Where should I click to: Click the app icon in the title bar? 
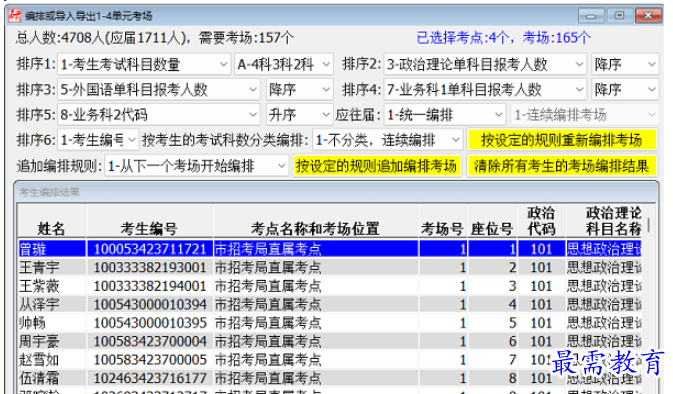(x=15, y=16)
